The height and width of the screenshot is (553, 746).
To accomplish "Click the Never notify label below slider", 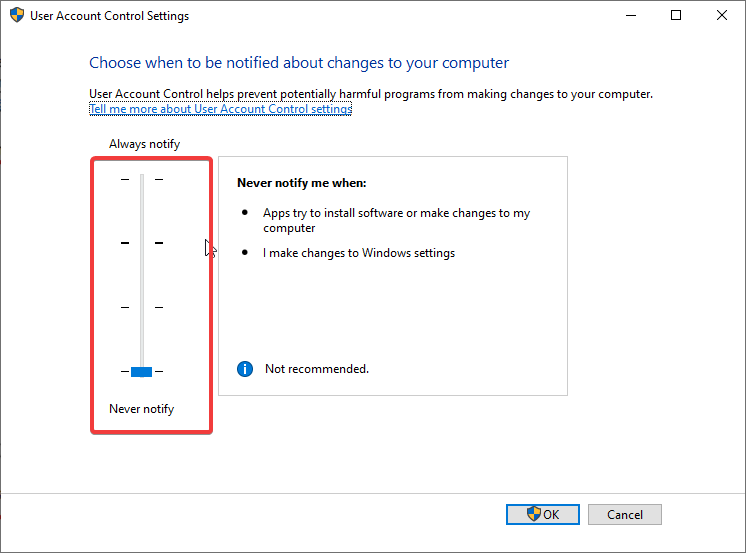I will point(142,409).
